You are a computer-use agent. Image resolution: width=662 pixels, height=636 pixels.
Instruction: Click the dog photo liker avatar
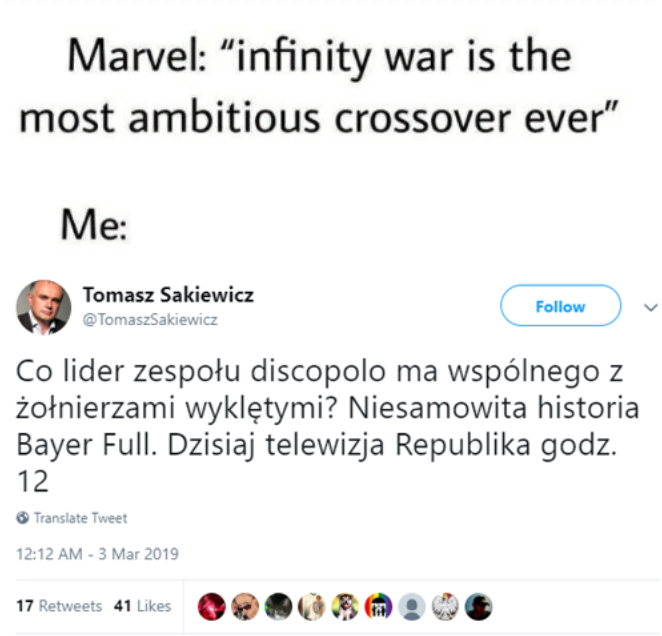(345, 606)
